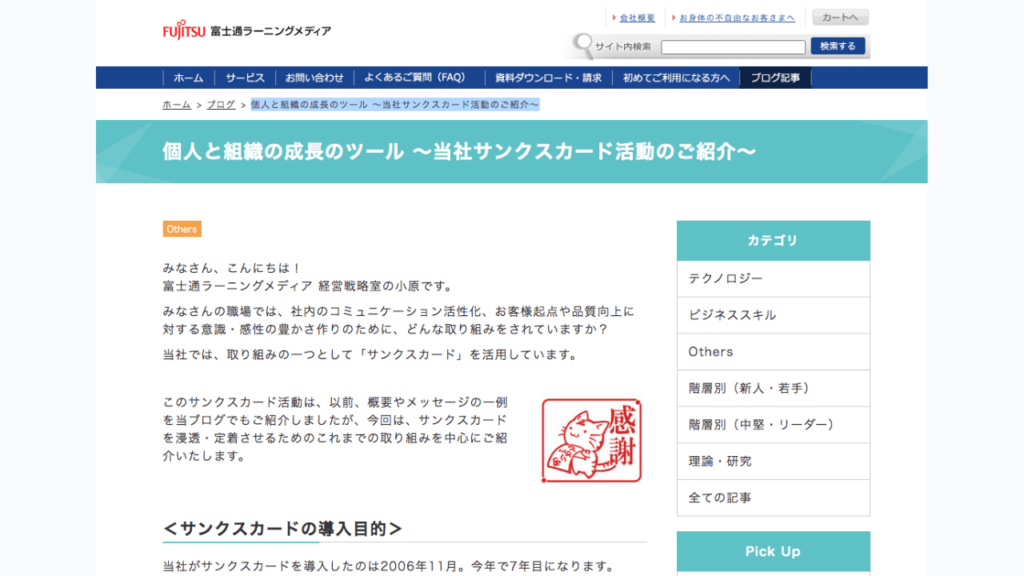Select 資料ダウンロード・請求 in the navigation
This screenshot has width=1024, height=576.
click(546, 77)
